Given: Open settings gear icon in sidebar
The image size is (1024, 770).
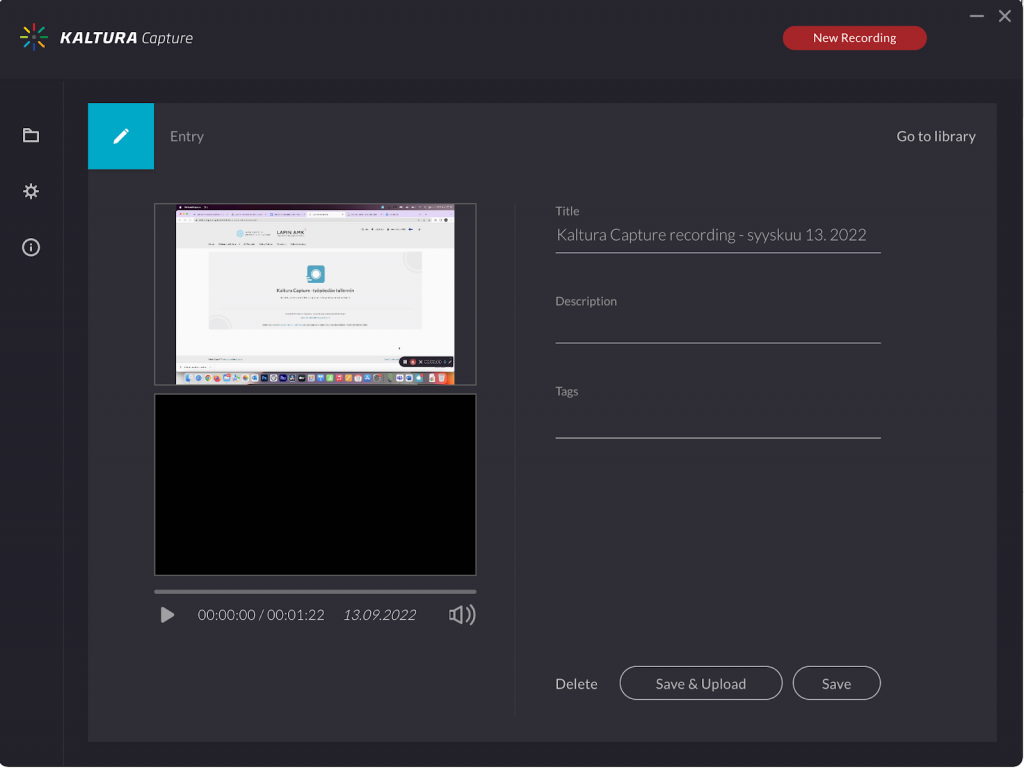Looking at the screenshot, I should [x=31, y=191].
